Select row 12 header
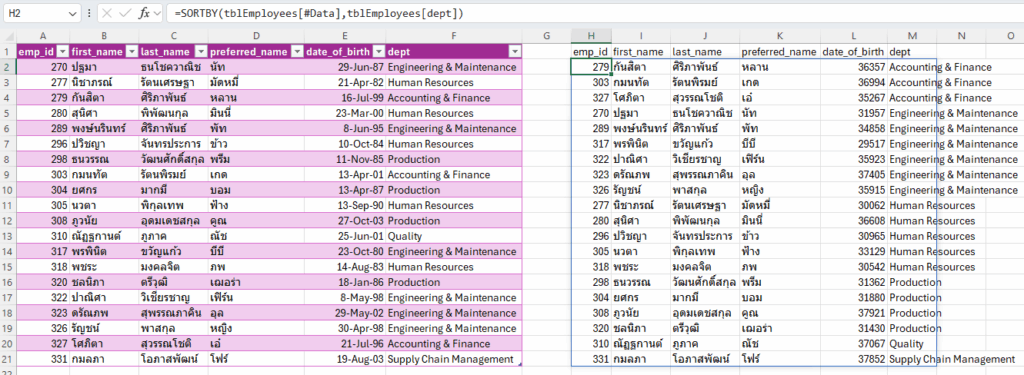1024x375 pixels. [x=8, y=220]
